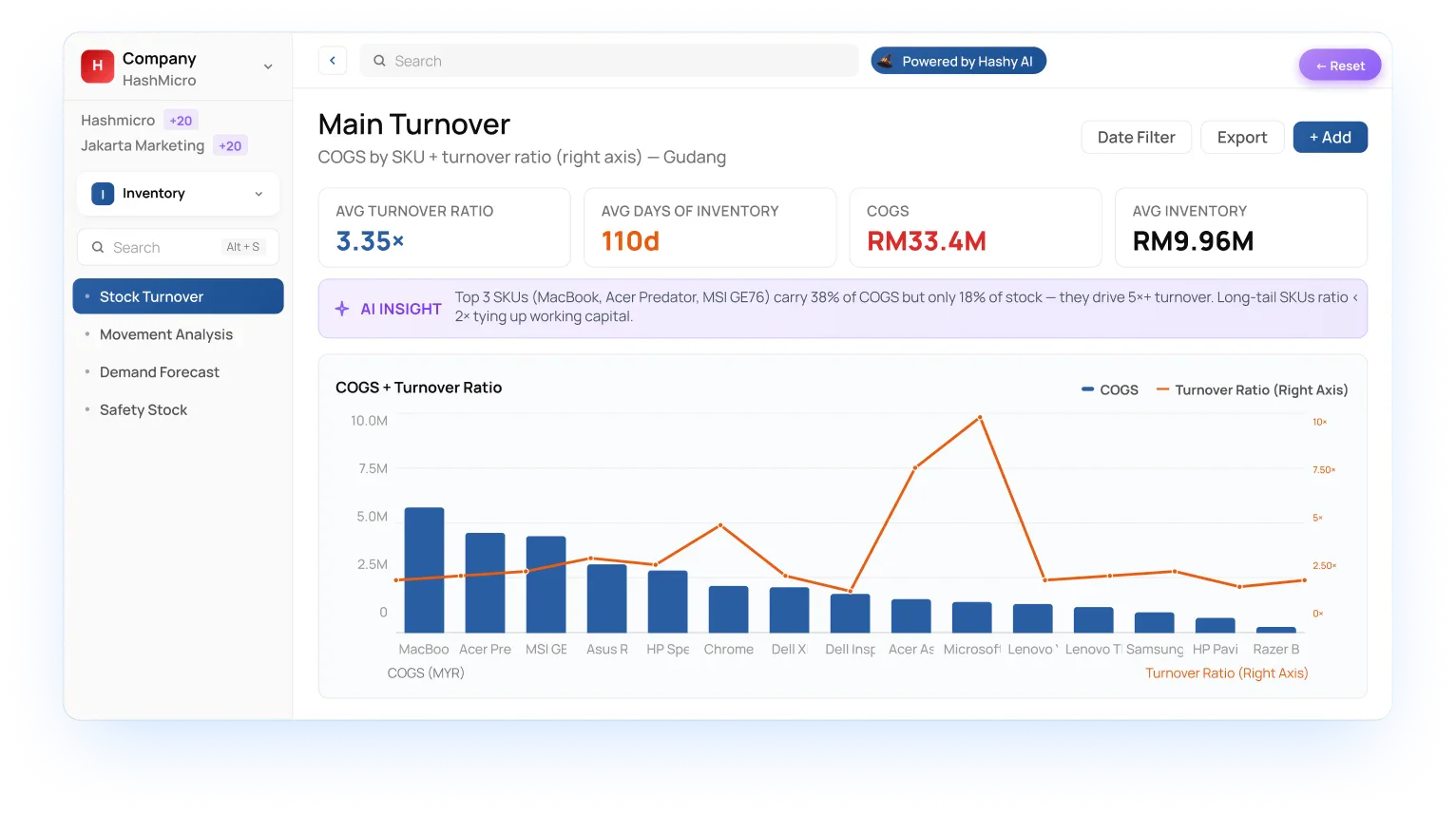This screenshot has height=815, width=1456.
Task: Expand the Company HashMicro dropdown chevron
Action: pyautogui.click(x=268, y=66)
